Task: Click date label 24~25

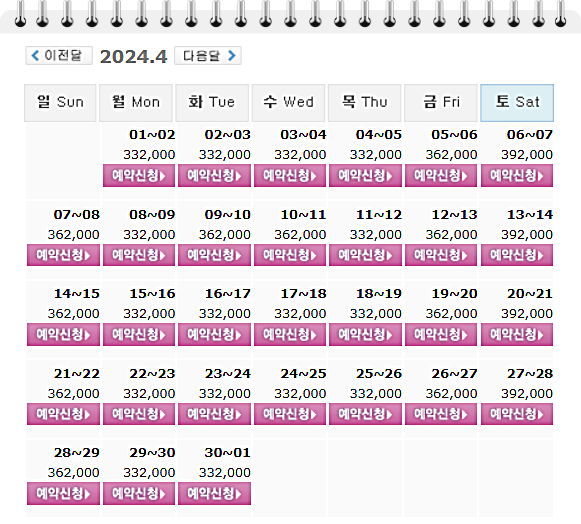Action: coord(303,374)
